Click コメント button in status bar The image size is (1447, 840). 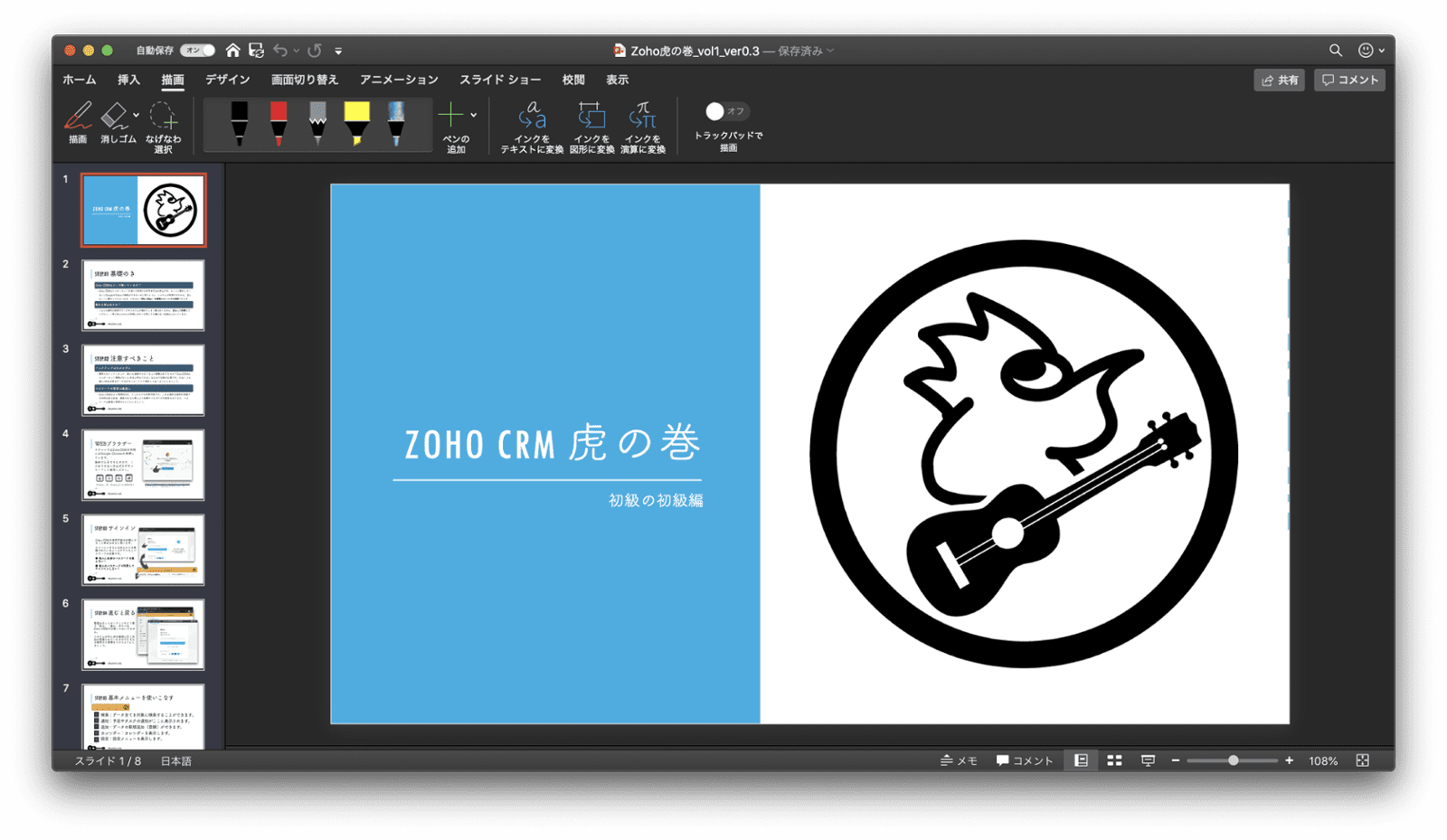(1025, 760)
